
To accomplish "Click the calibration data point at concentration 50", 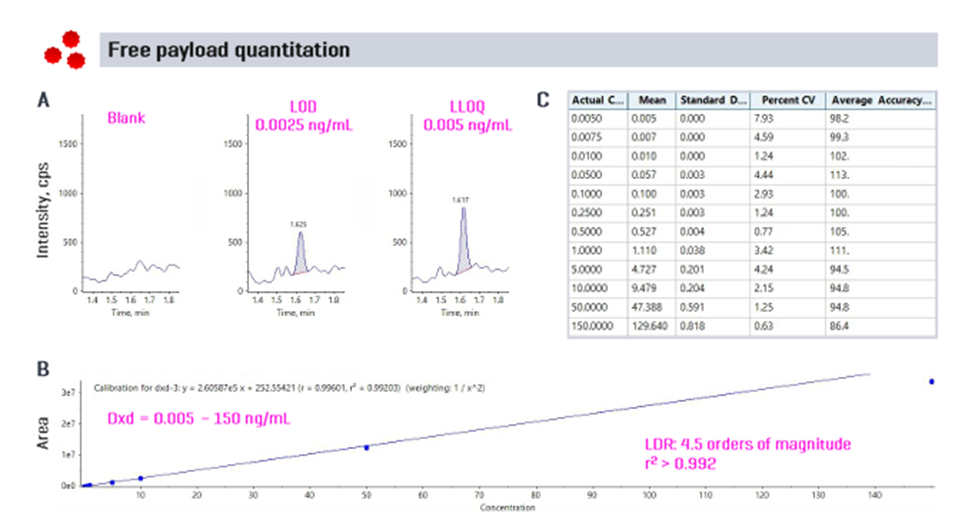I will point(366,448).
